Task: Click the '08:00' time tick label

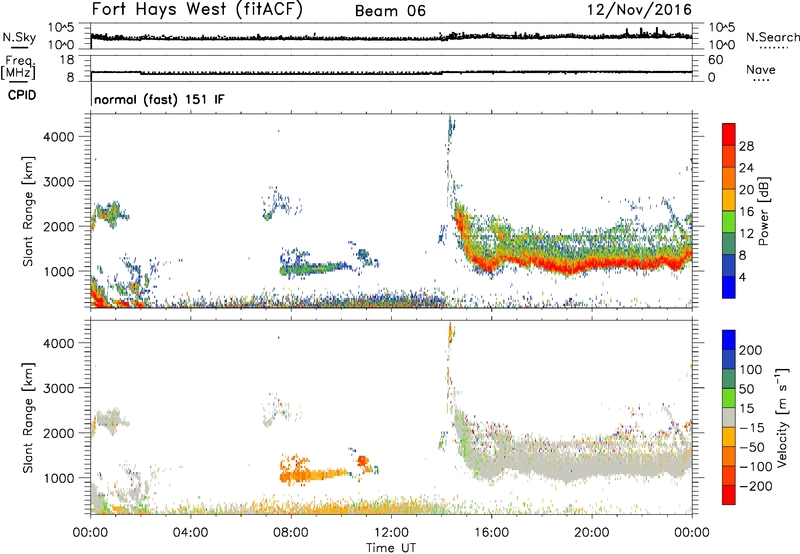Action: point(291,533)
